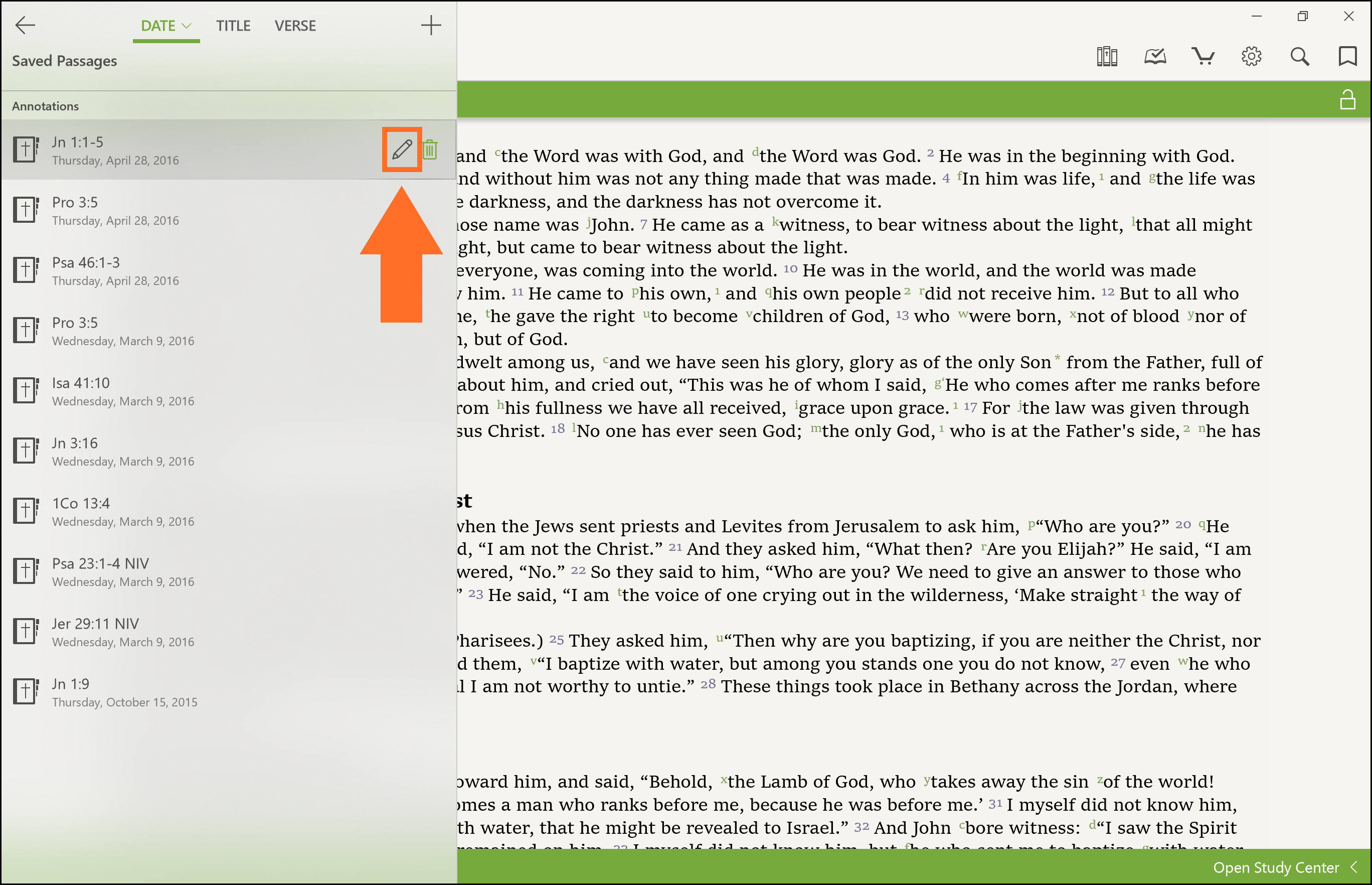Screen dimensions: 1372x885
Task: Open the store shopping cart icon
Action: click(1203, 56)
